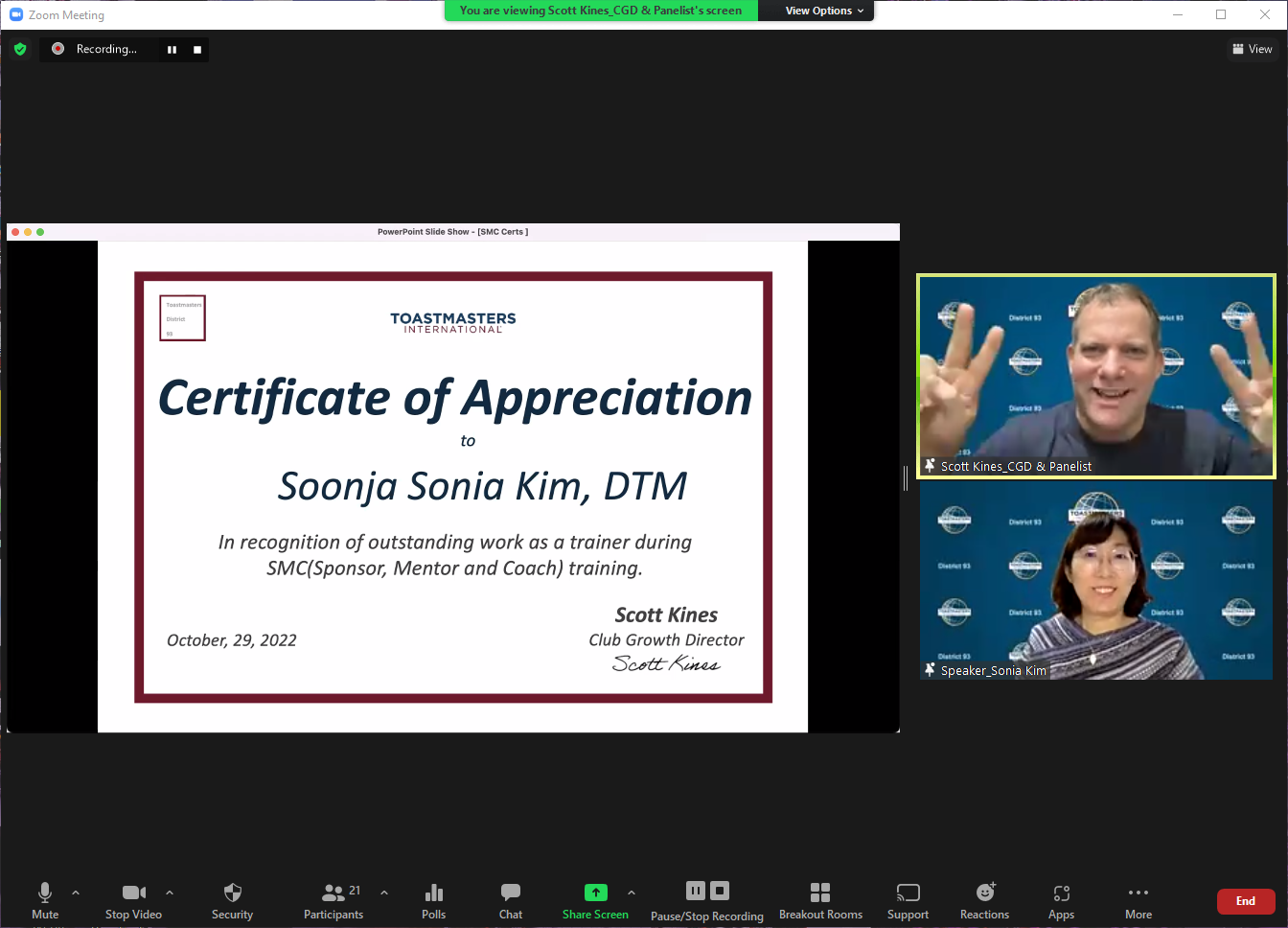1288x928 pixels.
Task: Expand the arrow next to Participants
Action: (x=384, y=893)
